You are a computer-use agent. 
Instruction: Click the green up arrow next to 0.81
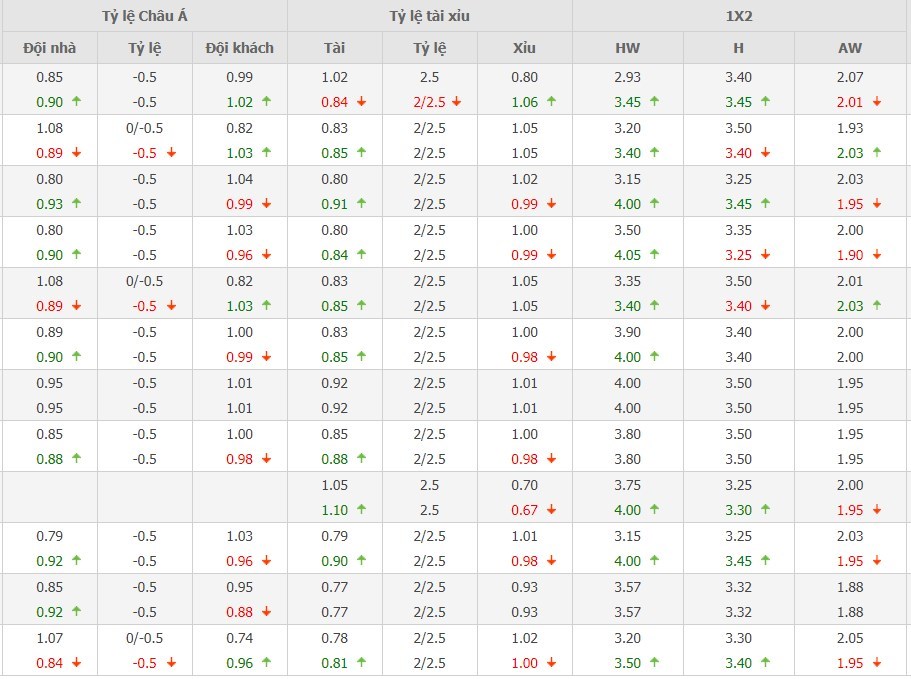pos(361,663)
